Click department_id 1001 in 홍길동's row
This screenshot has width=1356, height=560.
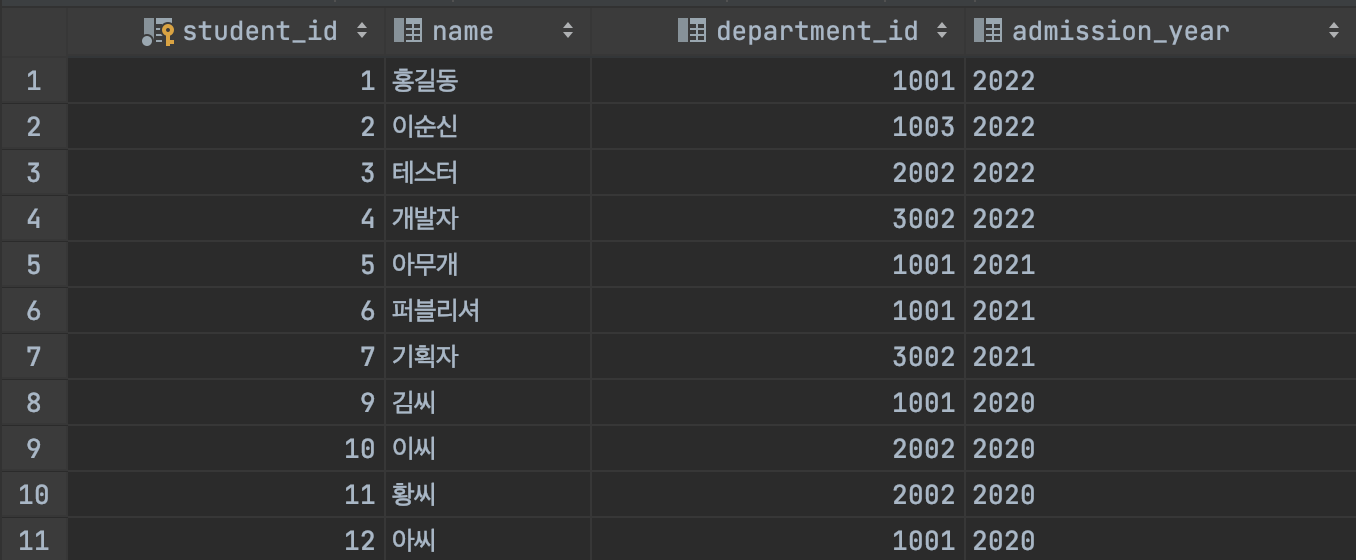click(777, 81)
